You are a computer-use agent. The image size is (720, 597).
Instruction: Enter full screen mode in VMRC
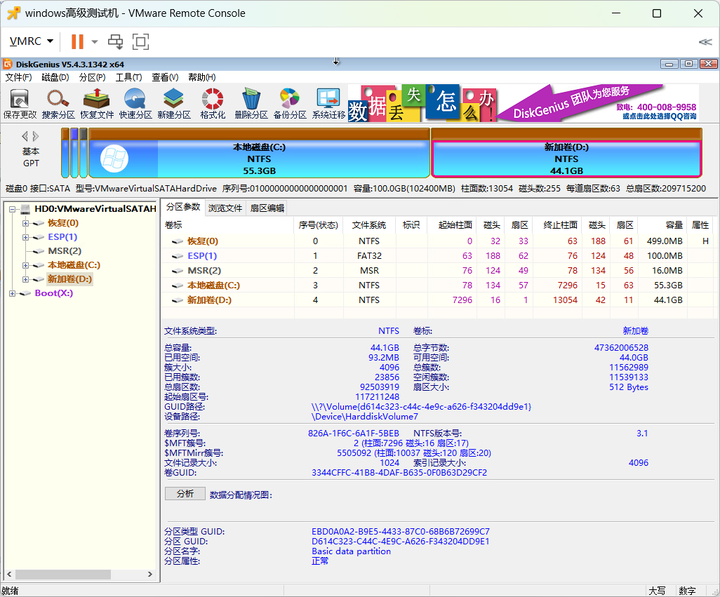(x=141, y=41)
